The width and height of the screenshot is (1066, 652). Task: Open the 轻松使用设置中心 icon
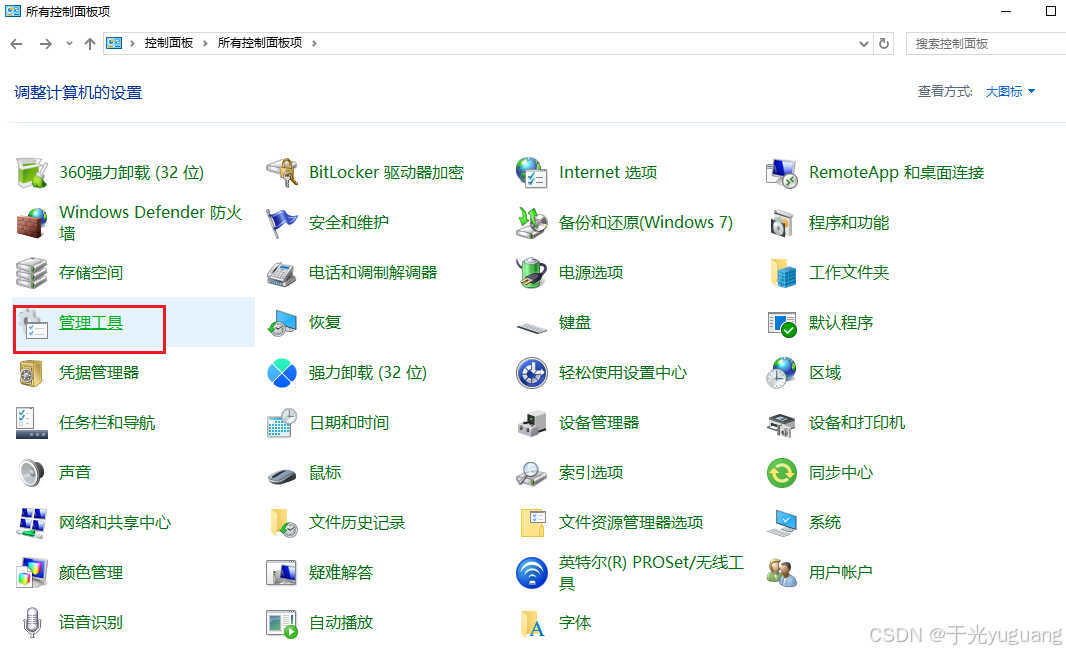click(x=532, y=373)
